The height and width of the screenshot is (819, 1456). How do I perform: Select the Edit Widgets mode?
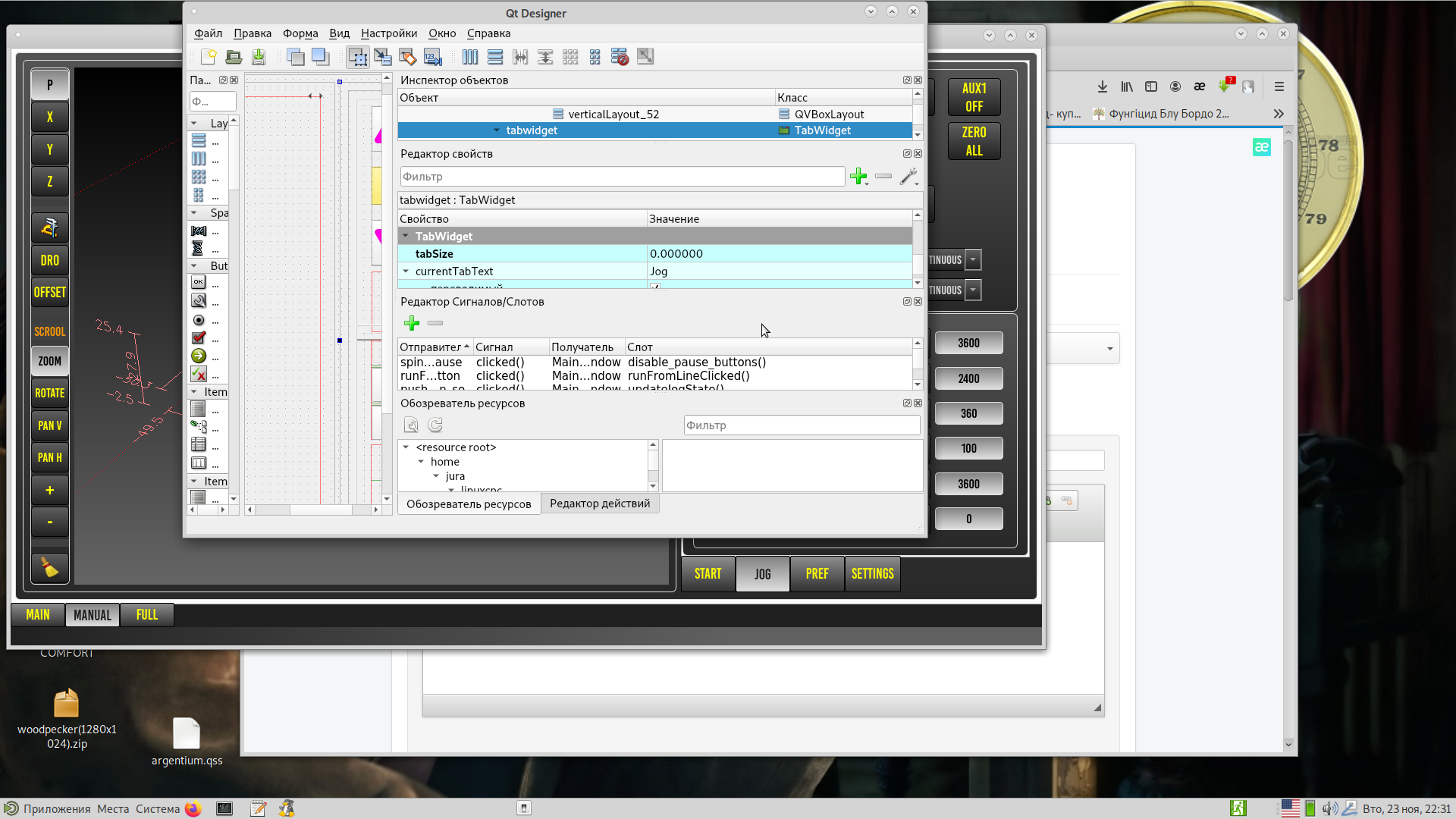click(358, 57)
